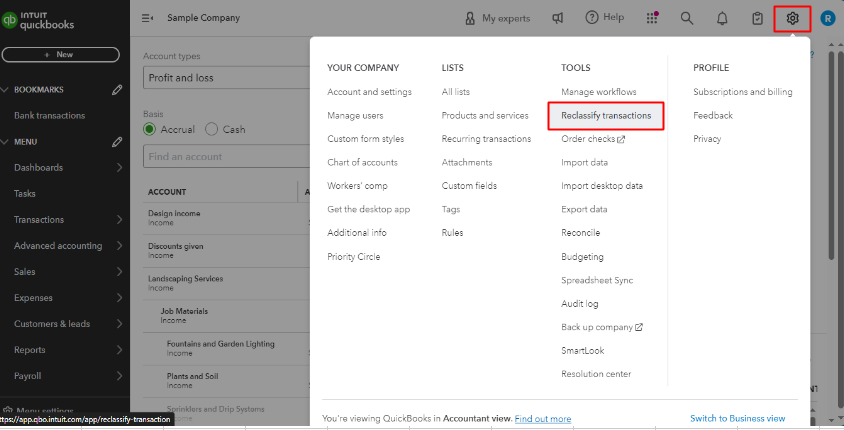Open Help question mark icon
Screen dimensions: 844x430
pyautogui.click(x=592, y=18)
